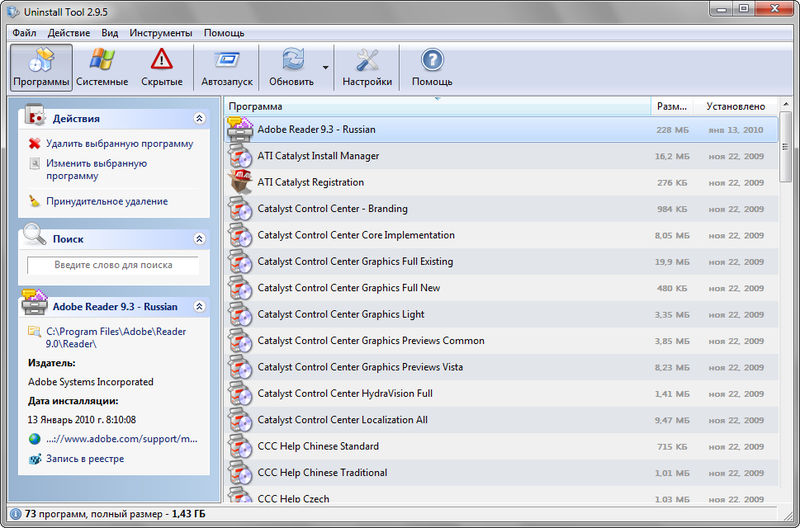Select Catalyst Control Center Core Implementation
This screenshot has width=800, height=528.
click(502, 235)
